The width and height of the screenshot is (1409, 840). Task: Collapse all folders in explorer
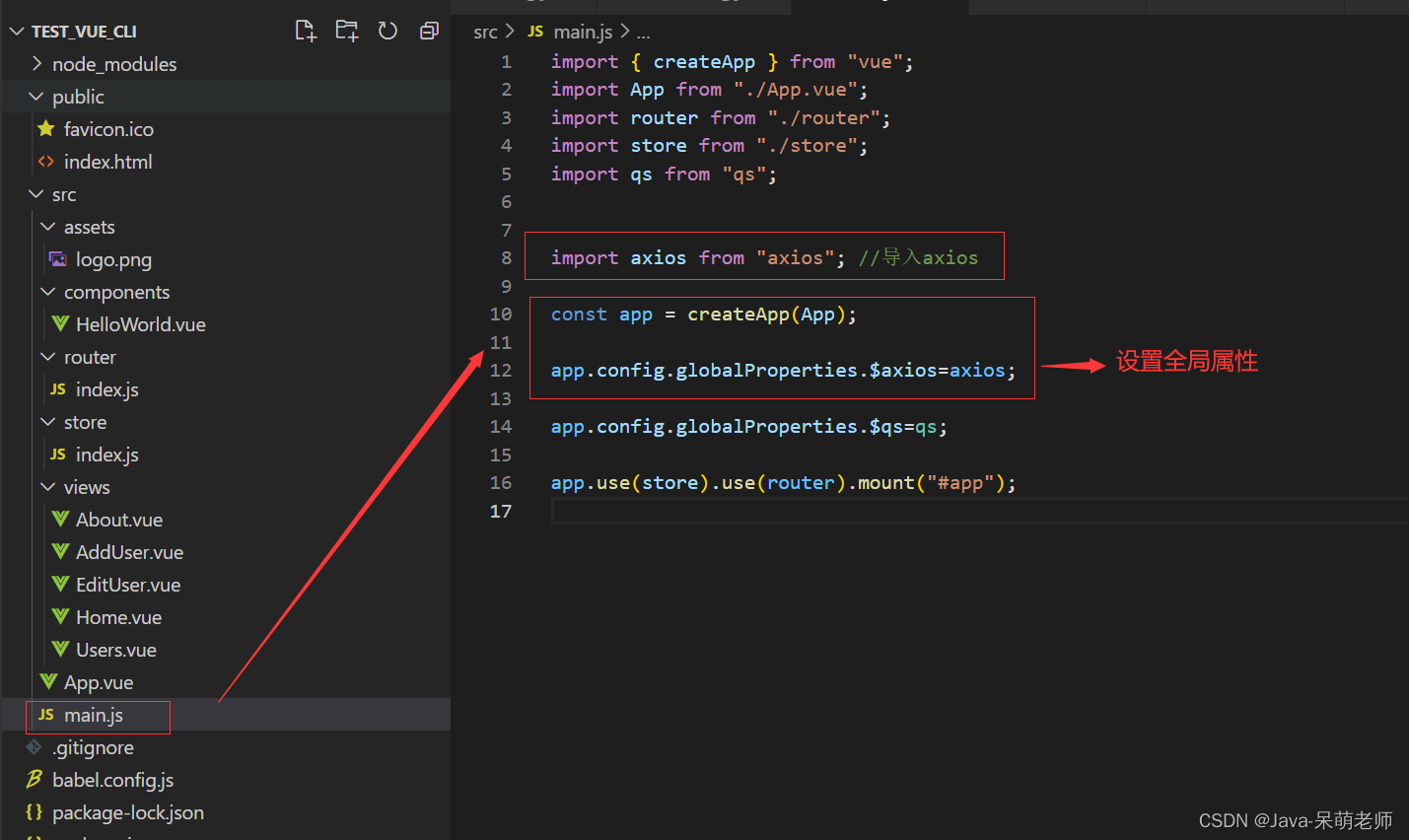coord(429,31)
